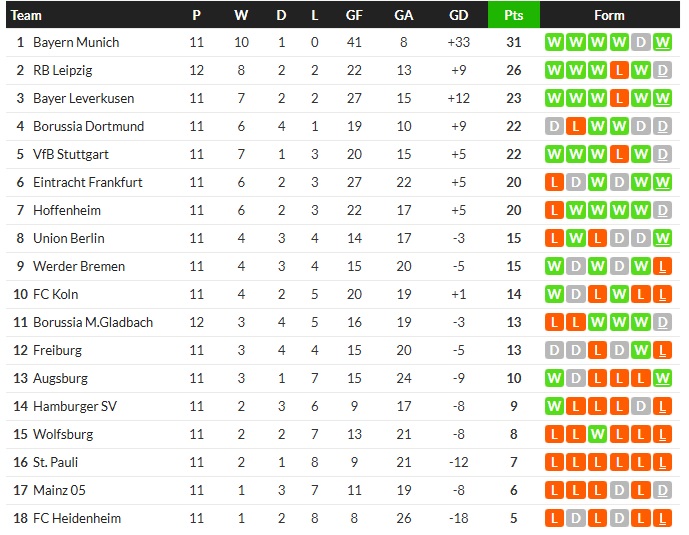Sort table by the green Pts header
Viewport: 689px width, 535px height.
513,15
